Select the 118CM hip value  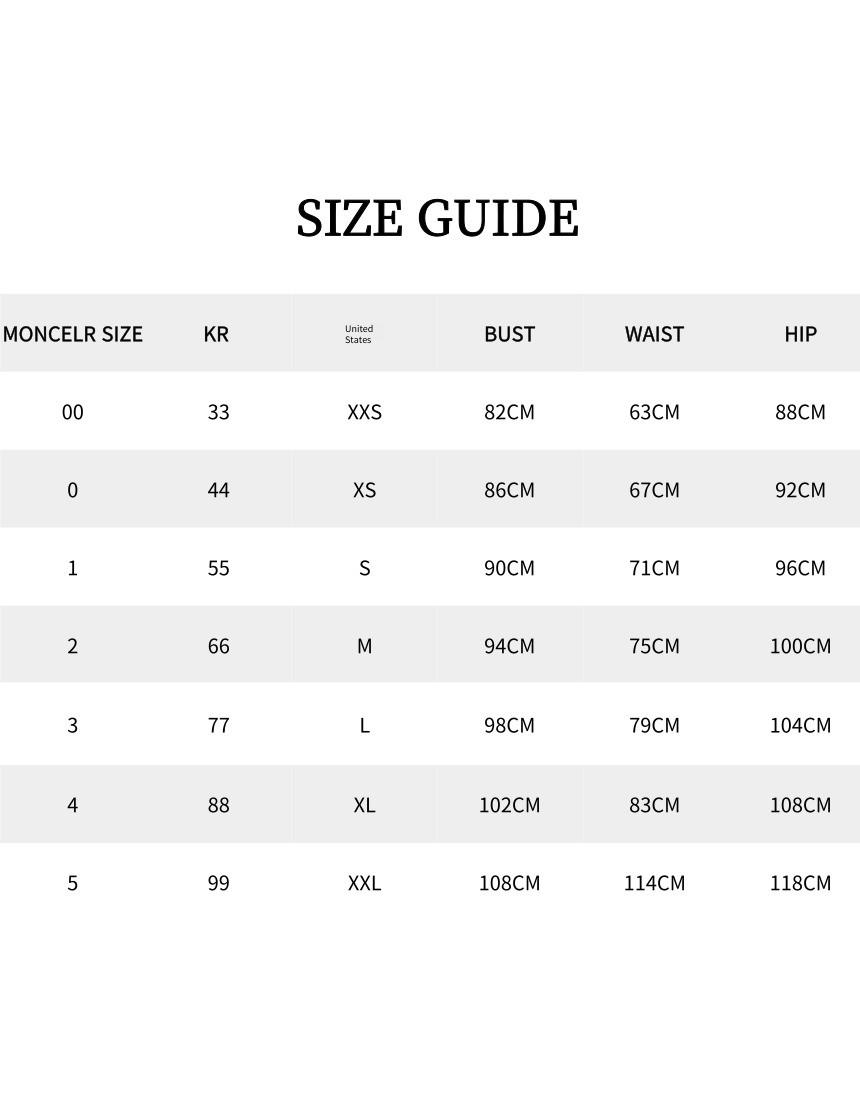(x=800, y=883)
